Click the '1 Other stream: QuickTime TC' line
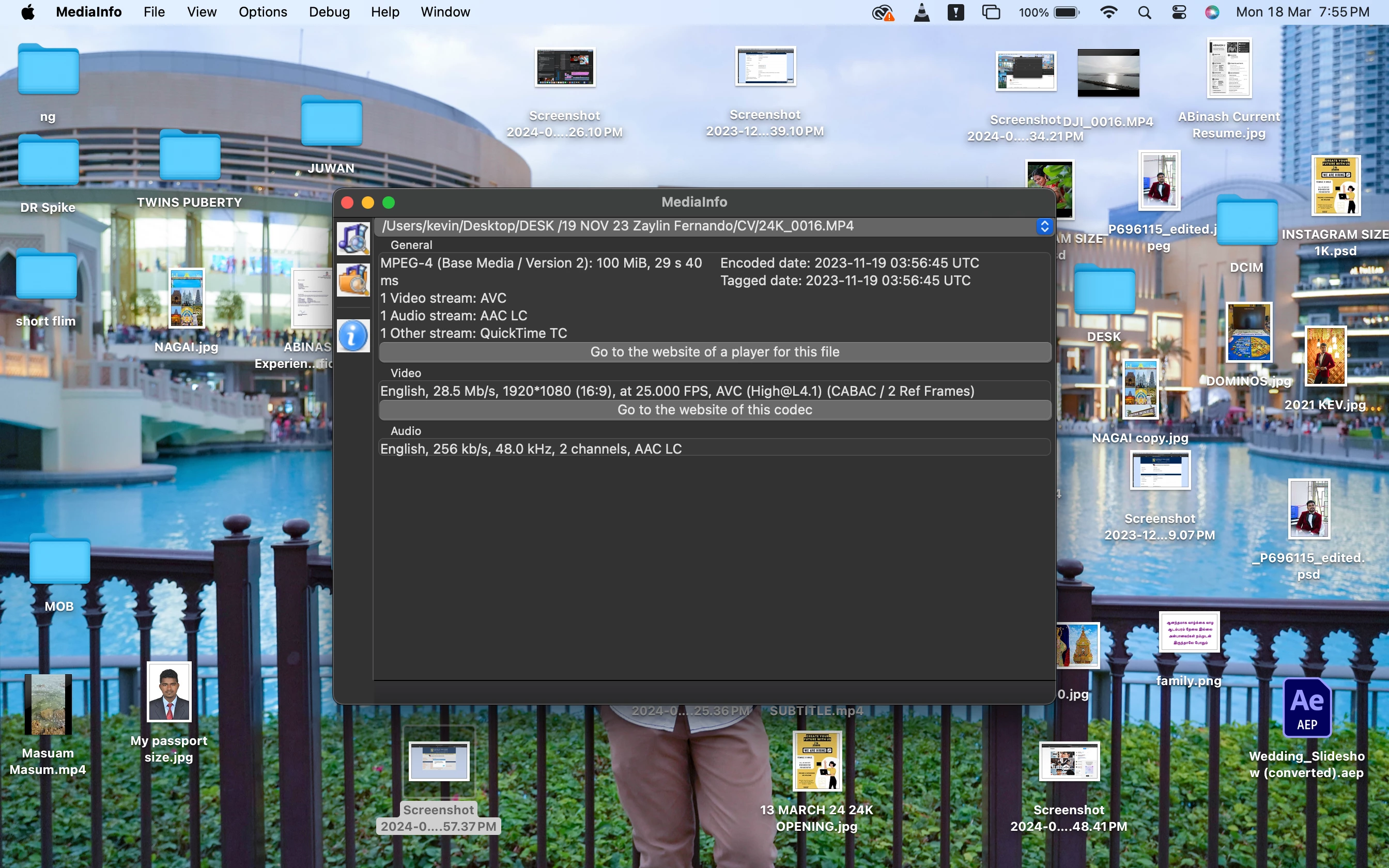Viewport: 1389px width, 868px height. coord(473,334)
